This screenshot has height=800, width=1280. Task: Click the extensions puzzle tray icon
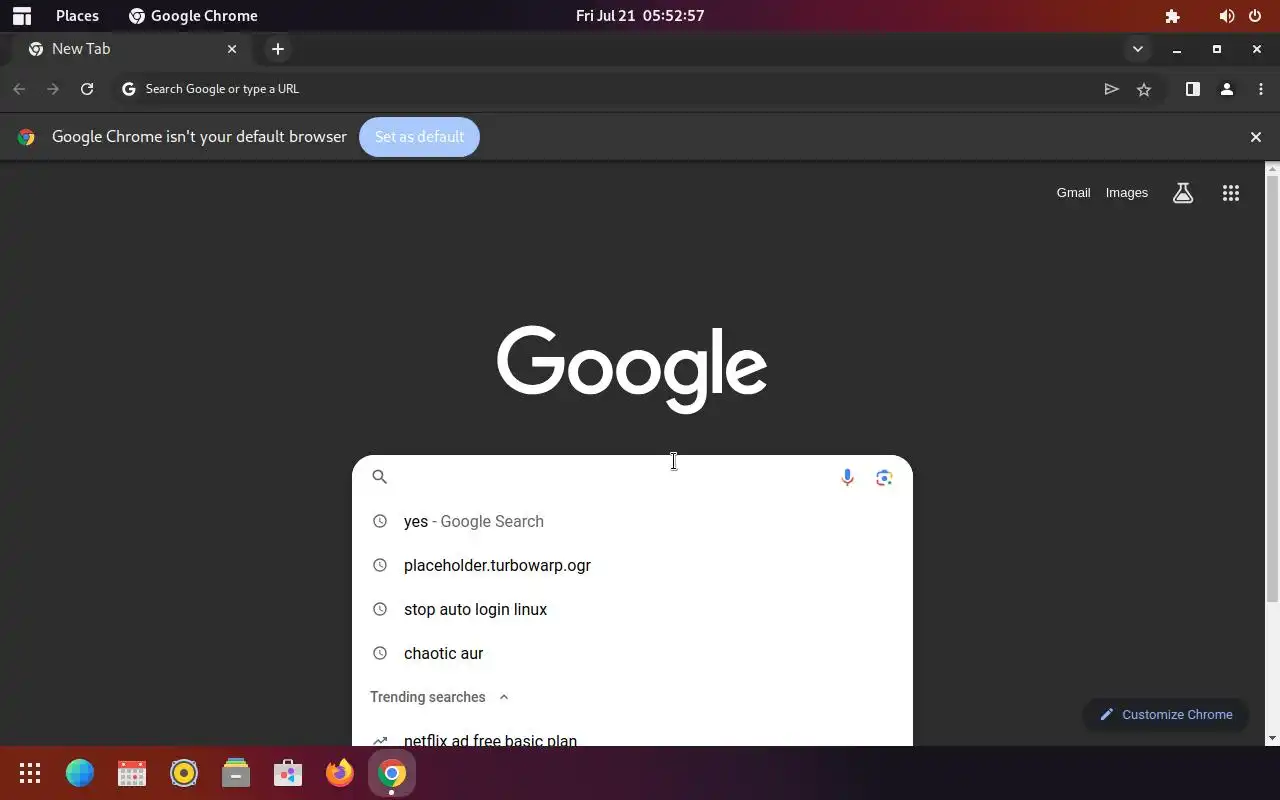pyautogui.click(x=1172, y=16)
